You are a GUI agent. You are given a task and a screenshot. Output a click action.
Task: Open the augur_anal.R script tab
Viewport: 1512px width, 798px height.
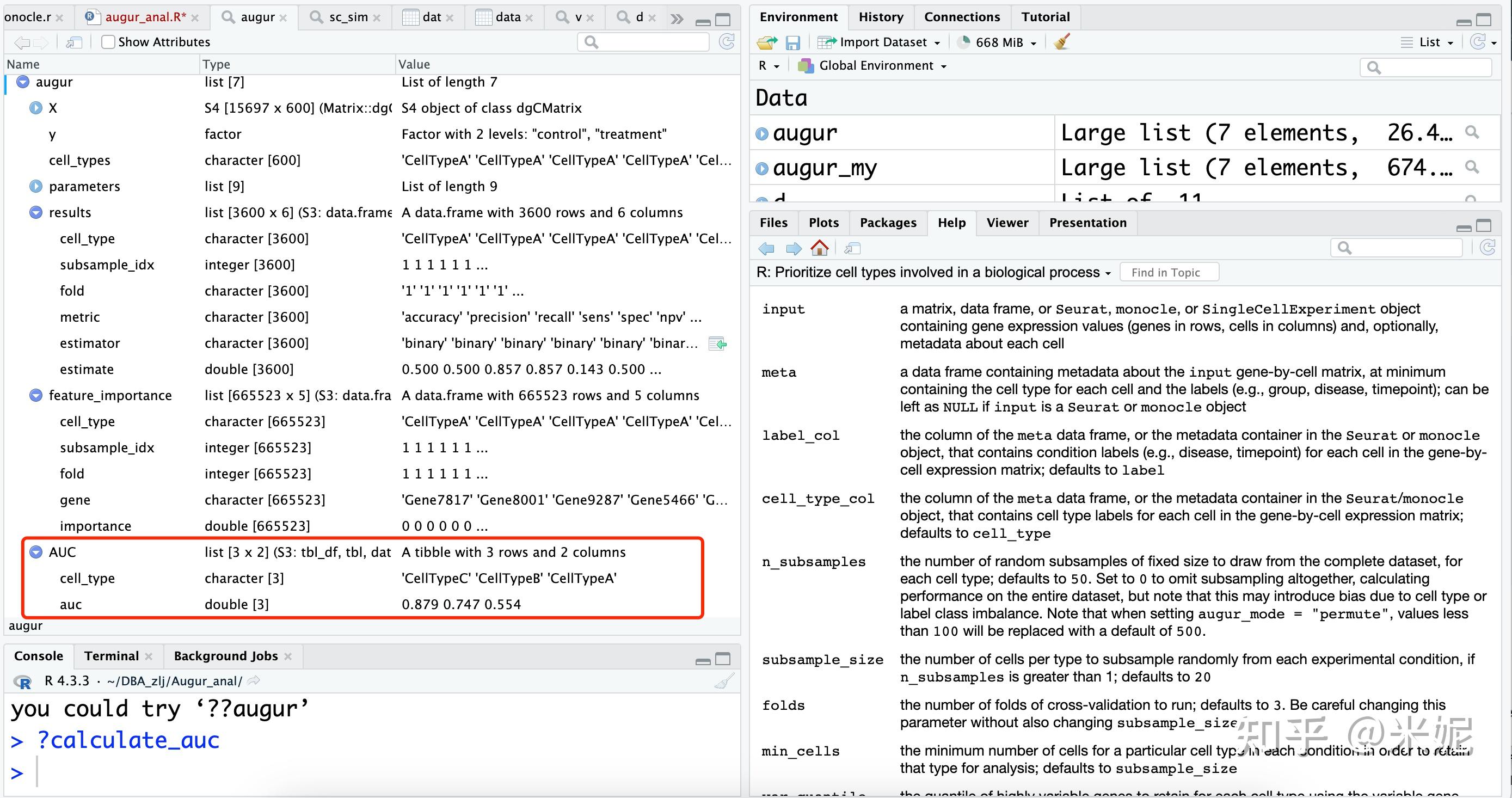[144, 17]
